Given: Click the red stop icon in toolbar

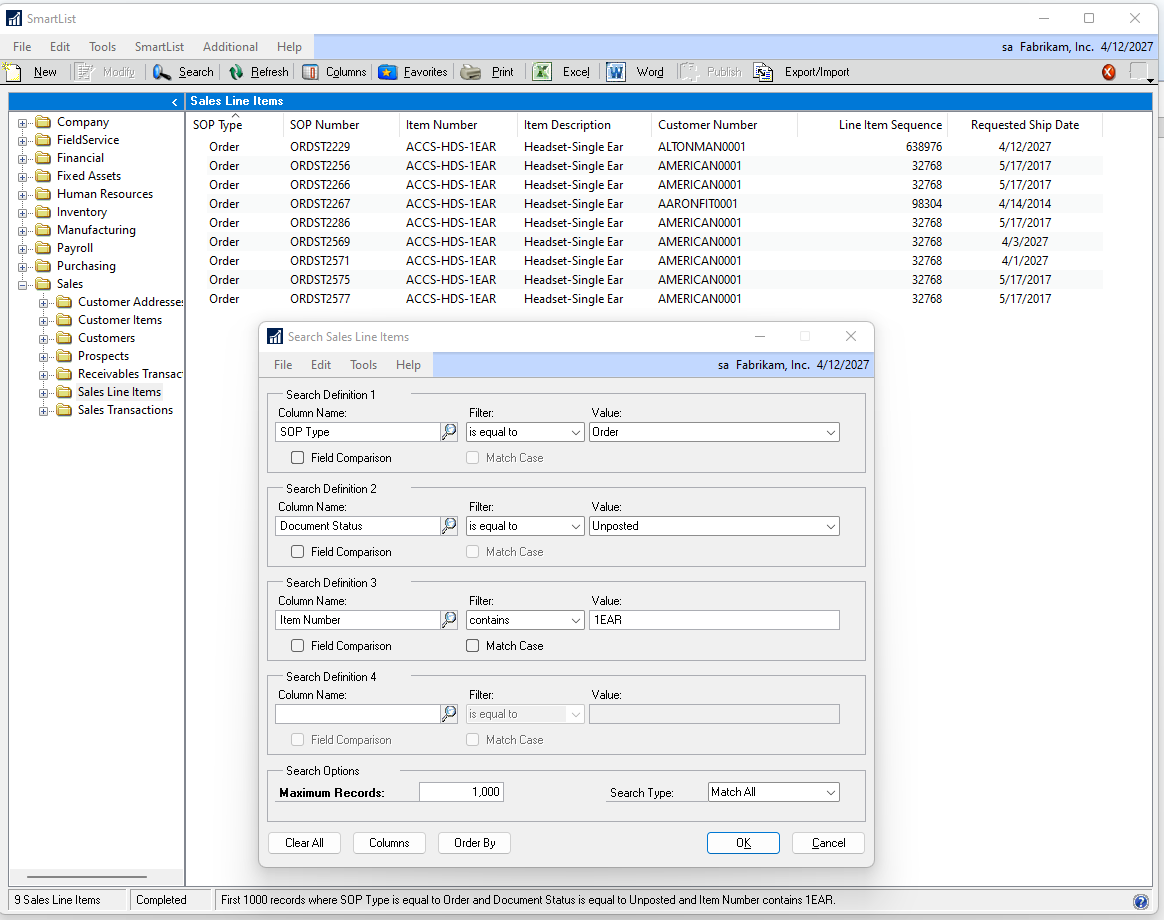Looking at the screenshot, I should [1108, 72].
